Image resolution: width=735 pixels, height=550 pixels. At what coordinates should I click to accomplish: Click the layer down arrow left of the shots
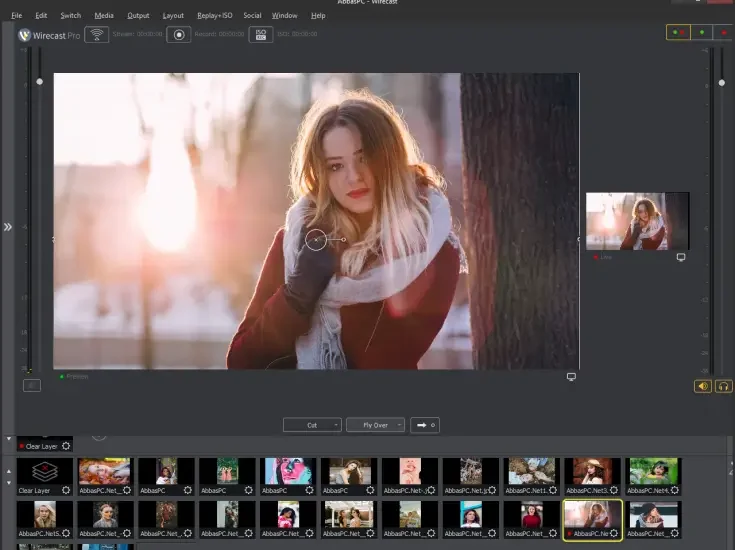tap(8, 483)
